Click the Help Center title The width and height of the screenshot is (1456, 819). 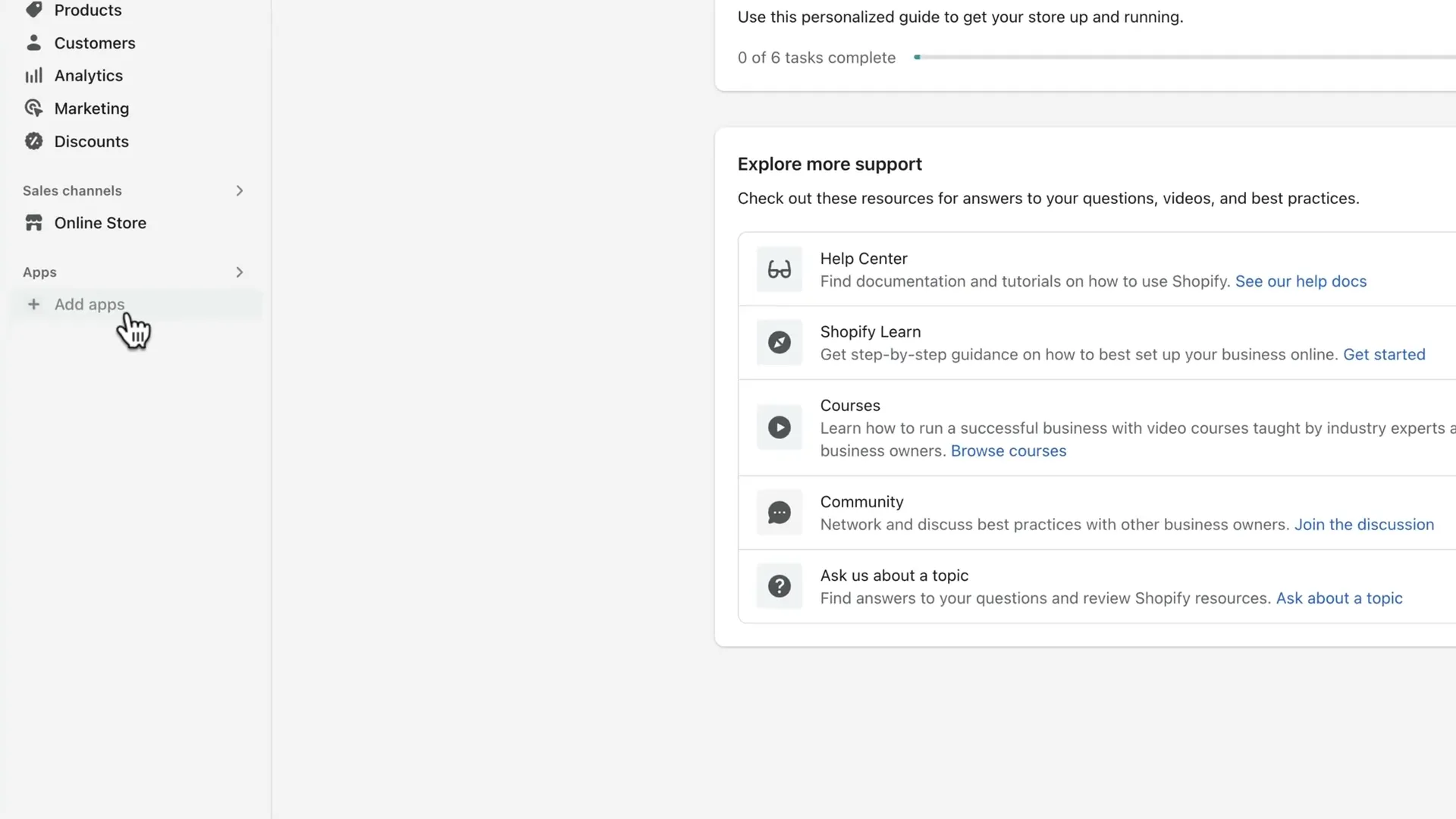[x=864, y=259]
